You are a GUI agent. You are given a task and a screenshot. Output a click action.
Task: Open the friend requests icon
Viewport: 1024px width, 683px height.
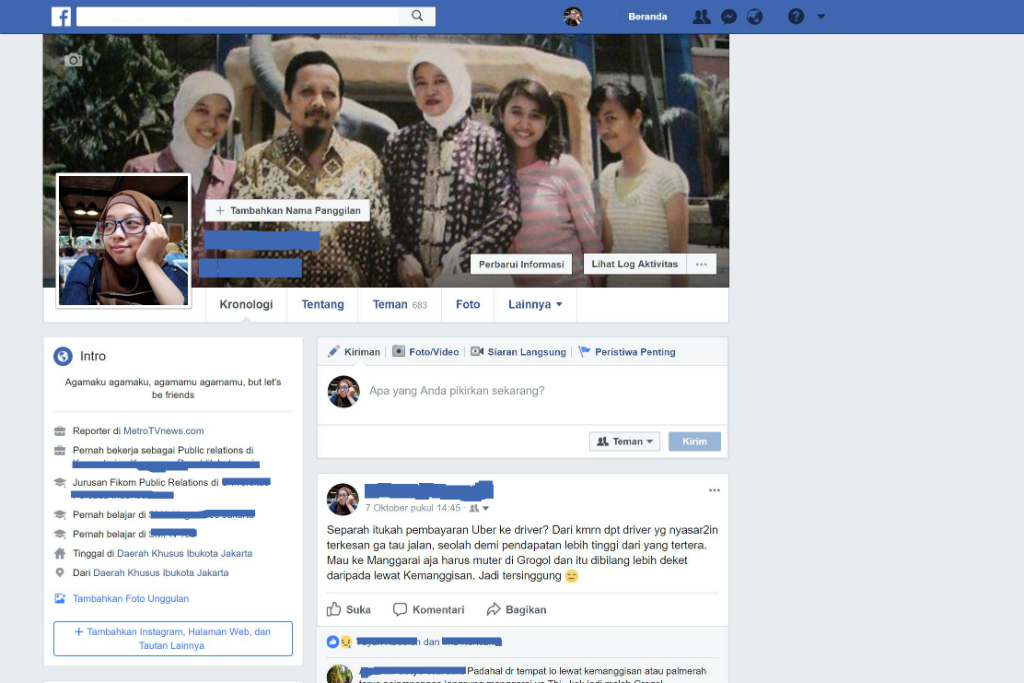tap(703, 16)
